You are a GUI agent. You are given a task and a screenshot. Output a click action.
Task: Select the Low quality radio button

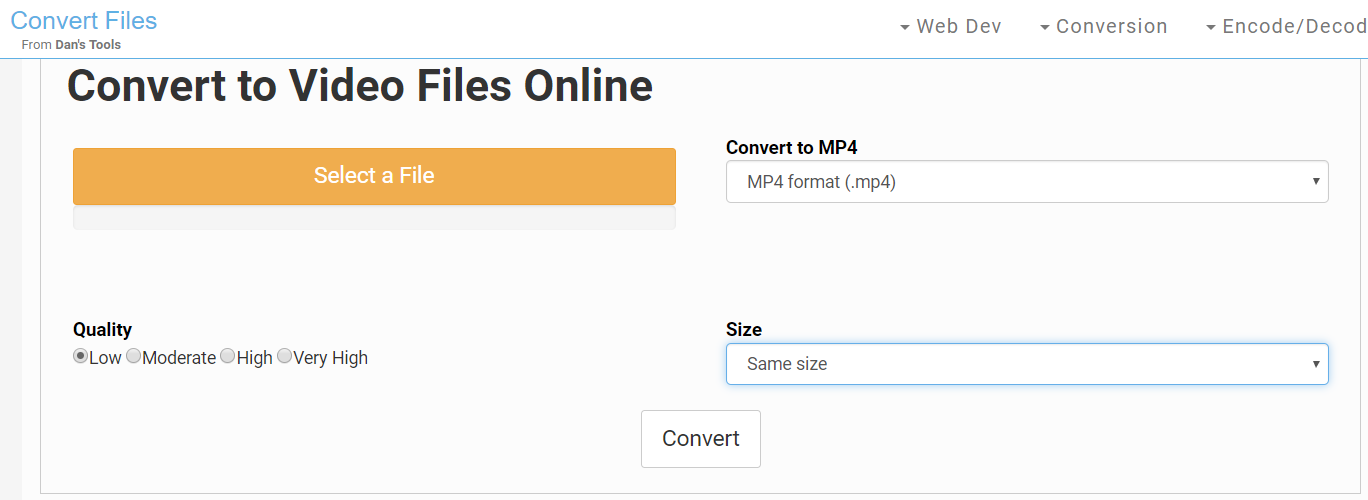(81, 357)
